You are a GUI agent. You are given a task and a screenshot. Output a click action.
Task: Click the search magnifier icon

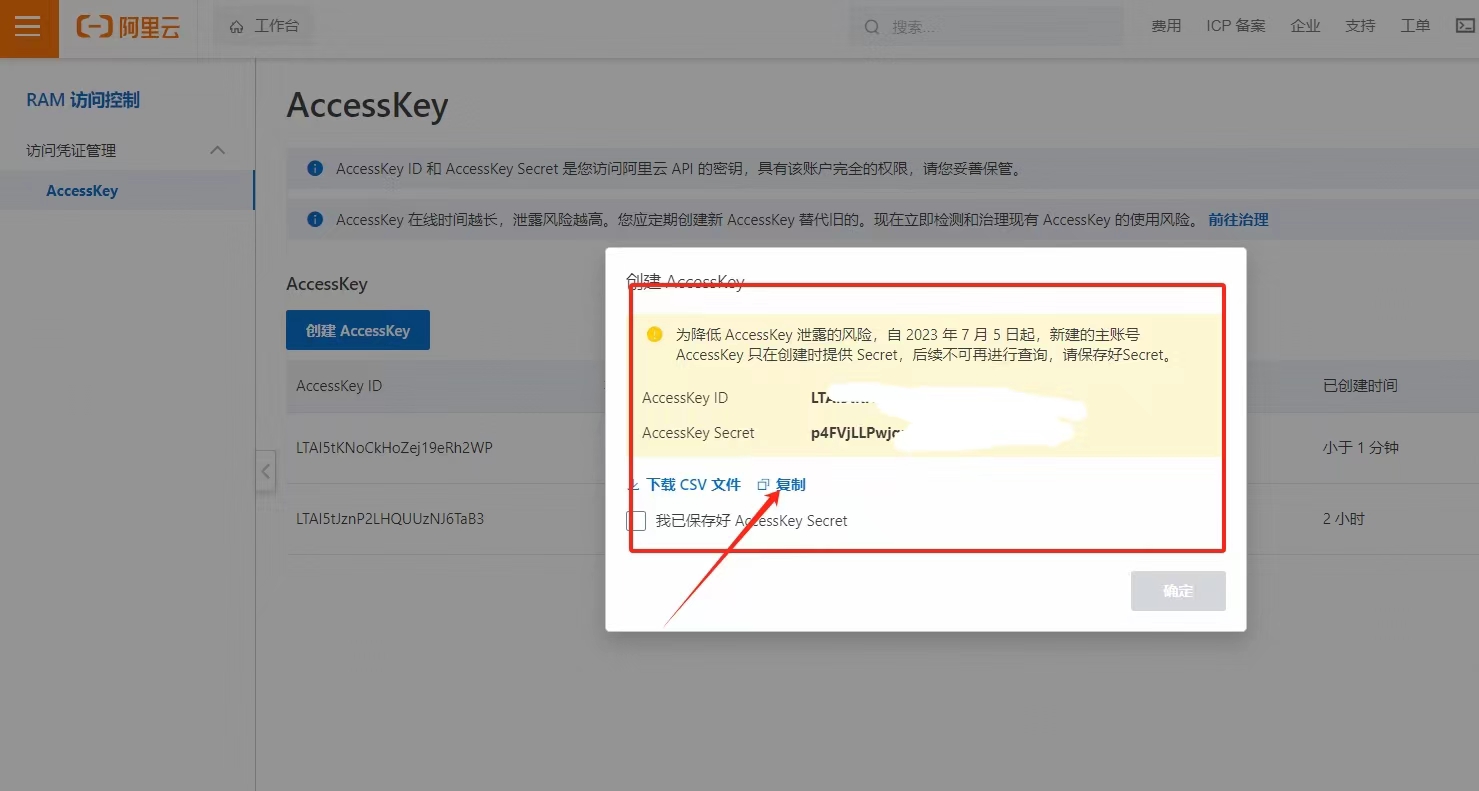[x=872, y=27]
